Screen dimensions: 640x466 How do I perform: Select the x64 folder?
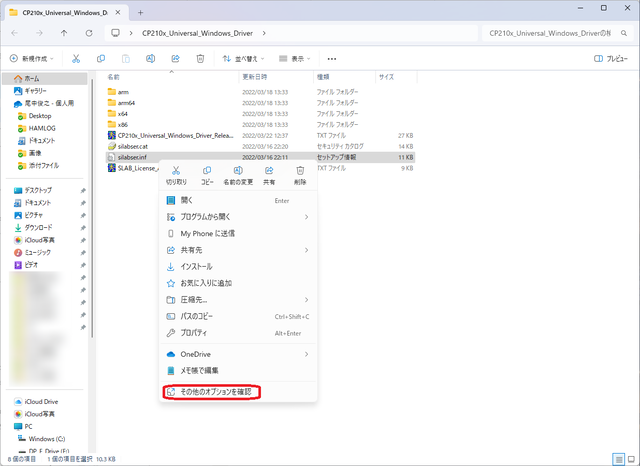(260, 113)
